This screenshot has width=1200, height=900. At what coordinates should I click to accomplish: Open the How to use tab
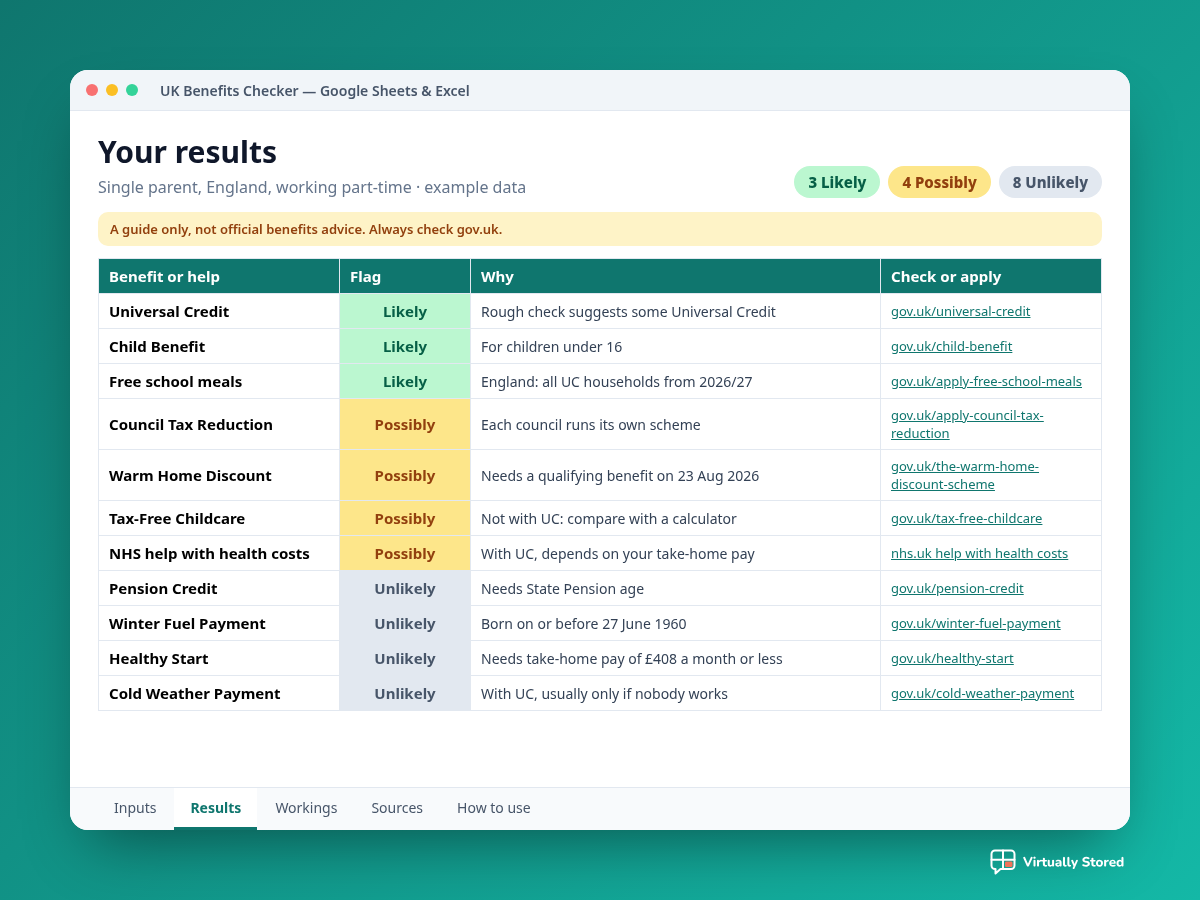(x=494, y=808)
